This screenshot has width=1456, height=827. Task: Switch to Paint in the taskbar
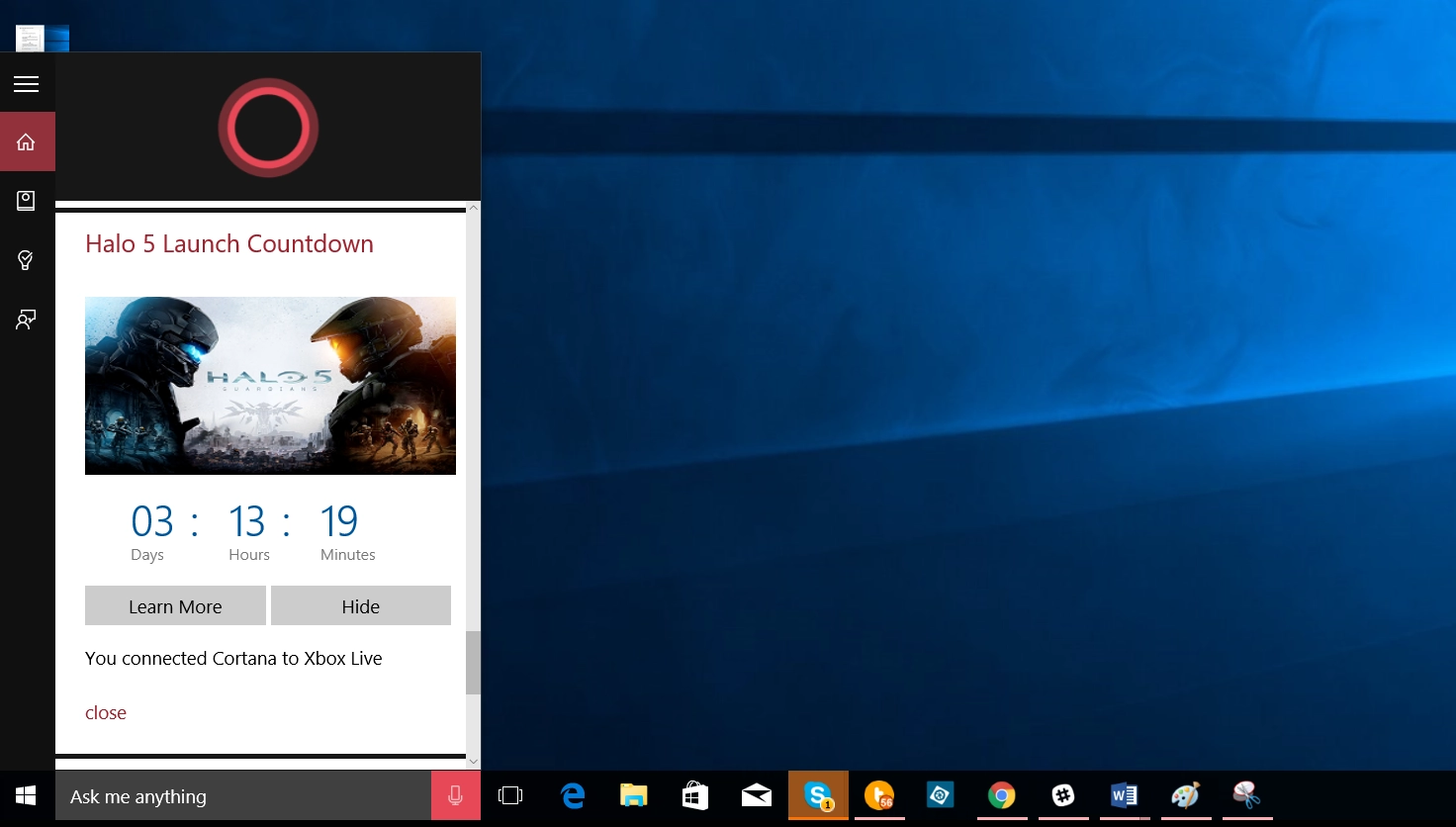point(1185,795)
